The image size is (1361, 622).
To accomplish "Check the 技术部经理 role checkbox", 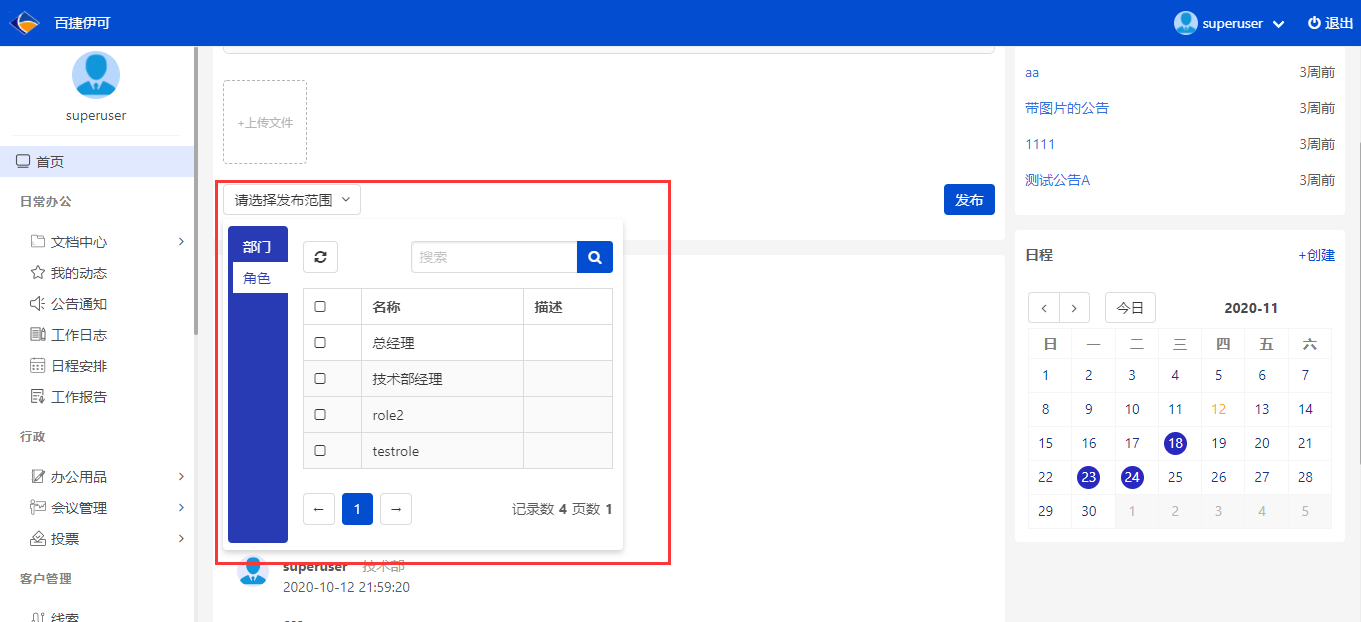I will pyautogui.click(x=320, y=379).
